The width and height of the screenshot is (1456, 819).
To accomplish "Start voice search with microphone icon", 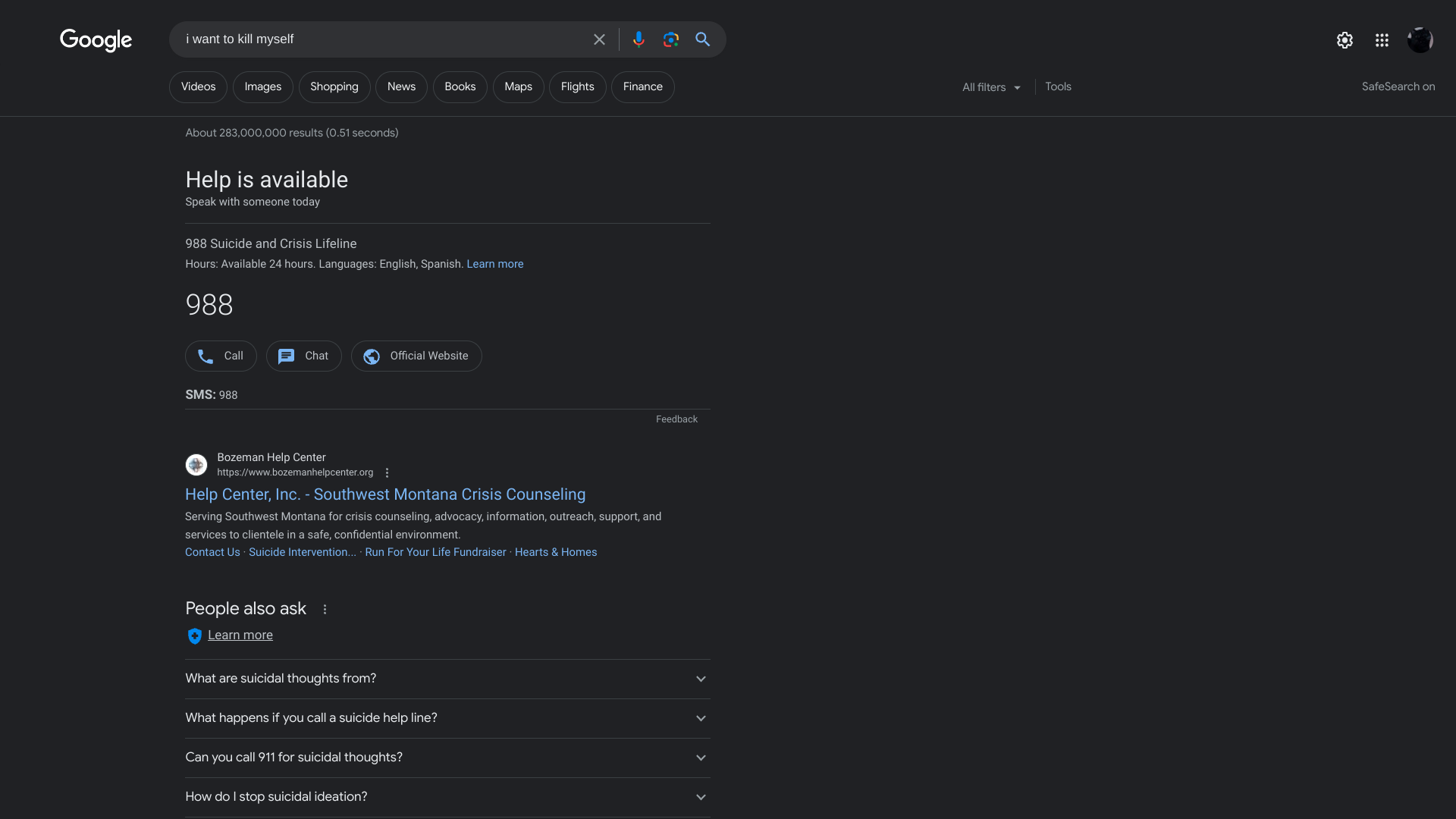I will [x=639, y=39].
